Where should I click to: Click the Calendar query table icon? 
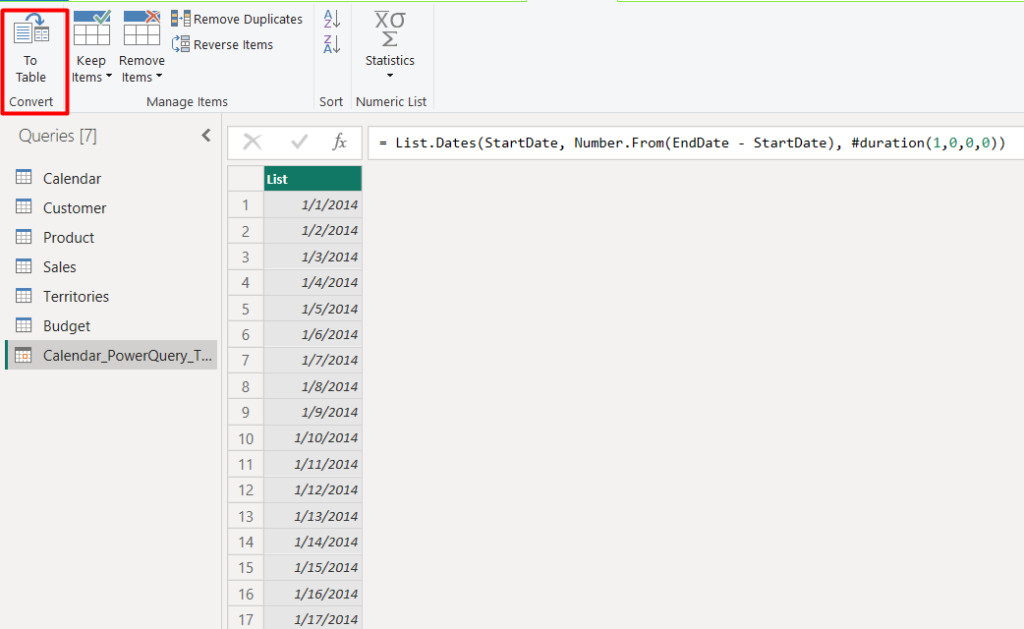[24, 177]
